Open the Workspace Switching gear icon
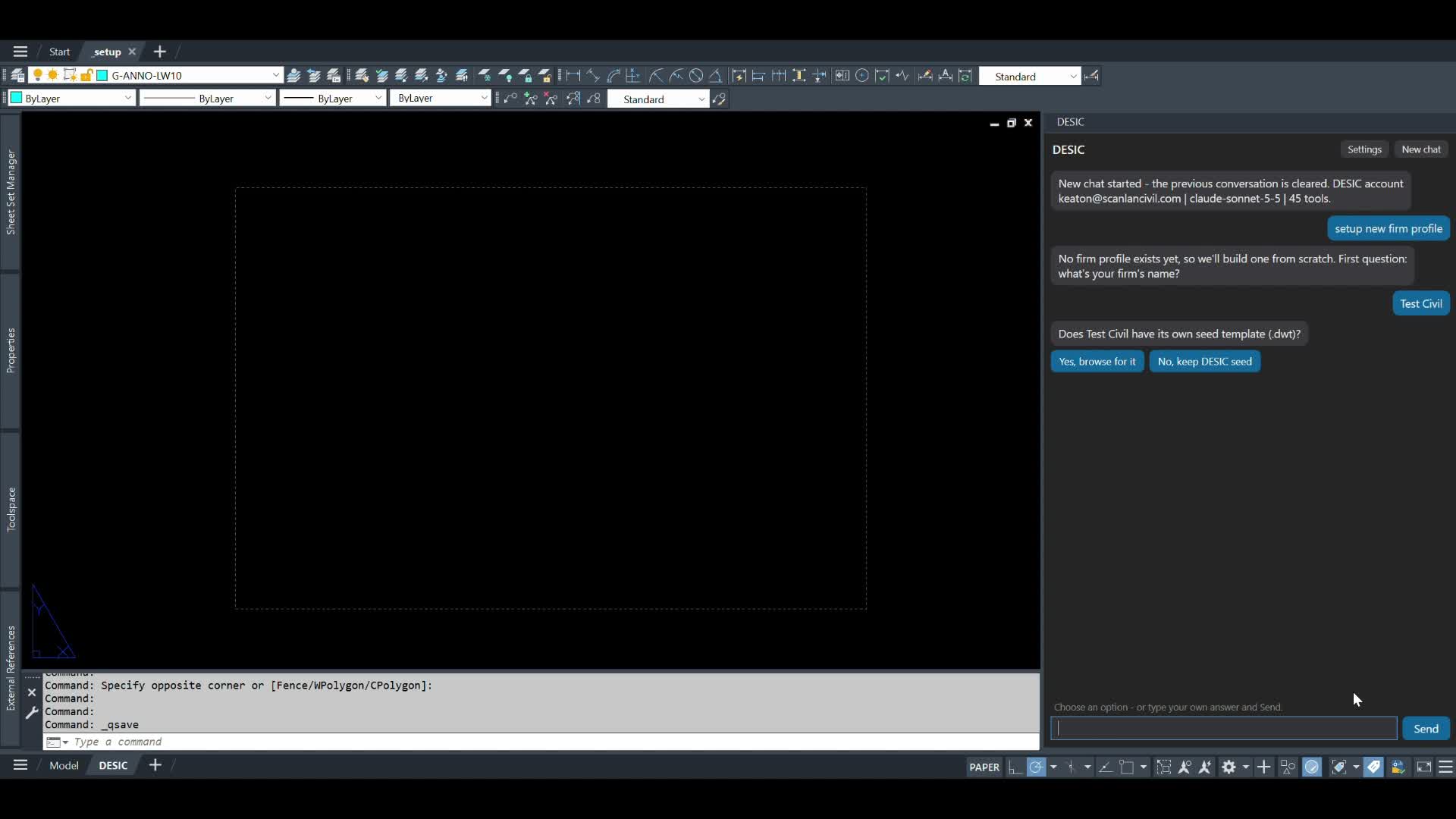This screenshot has width=1456, height=819. pos(1229,767)
